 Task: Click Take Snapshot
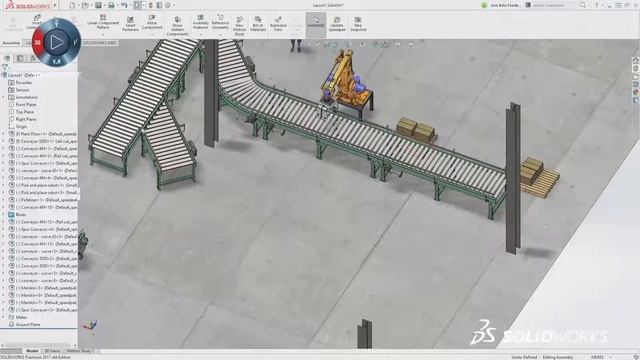click(x=358, y=24)
